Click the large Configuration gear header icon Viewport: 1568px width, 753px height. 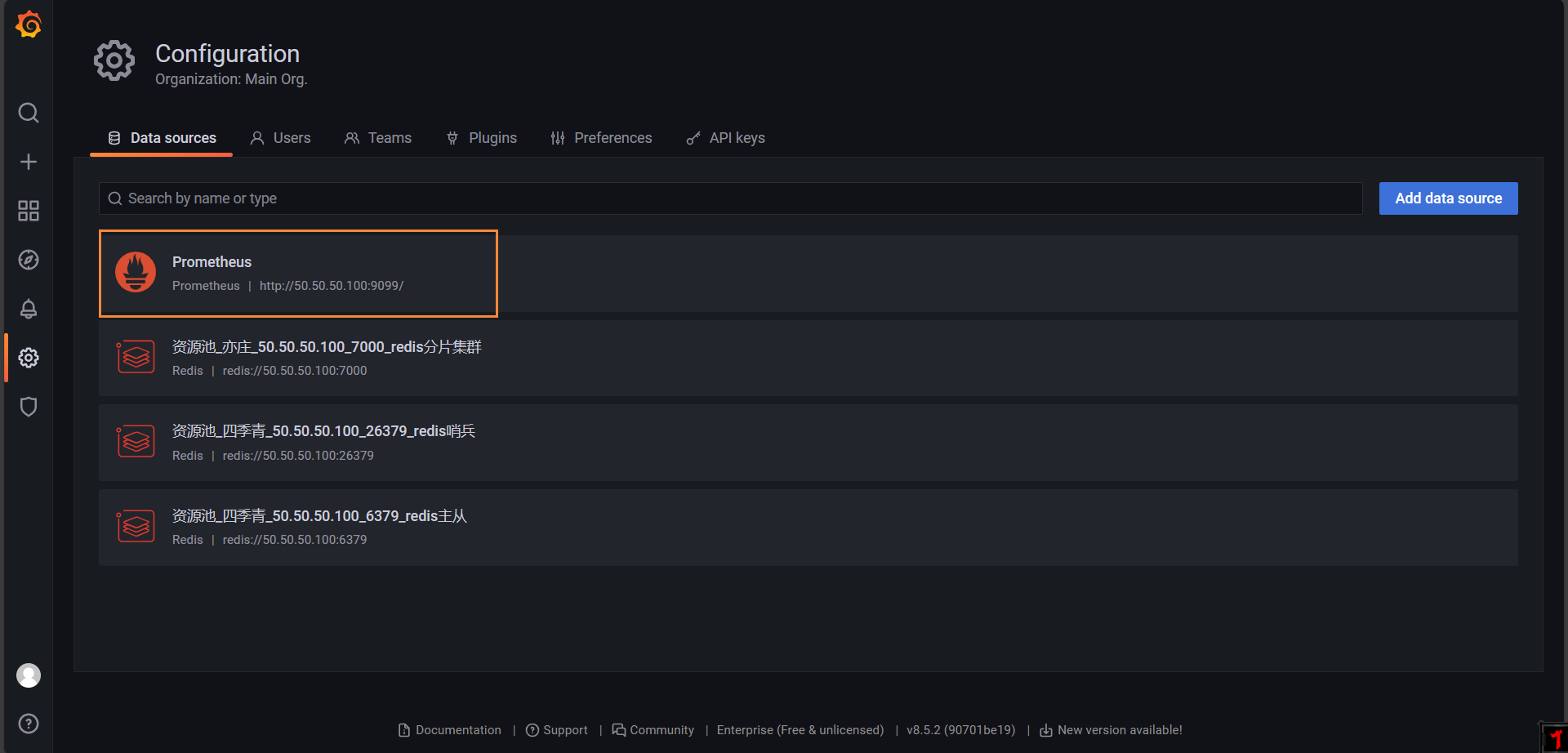(x=114, y=60)
